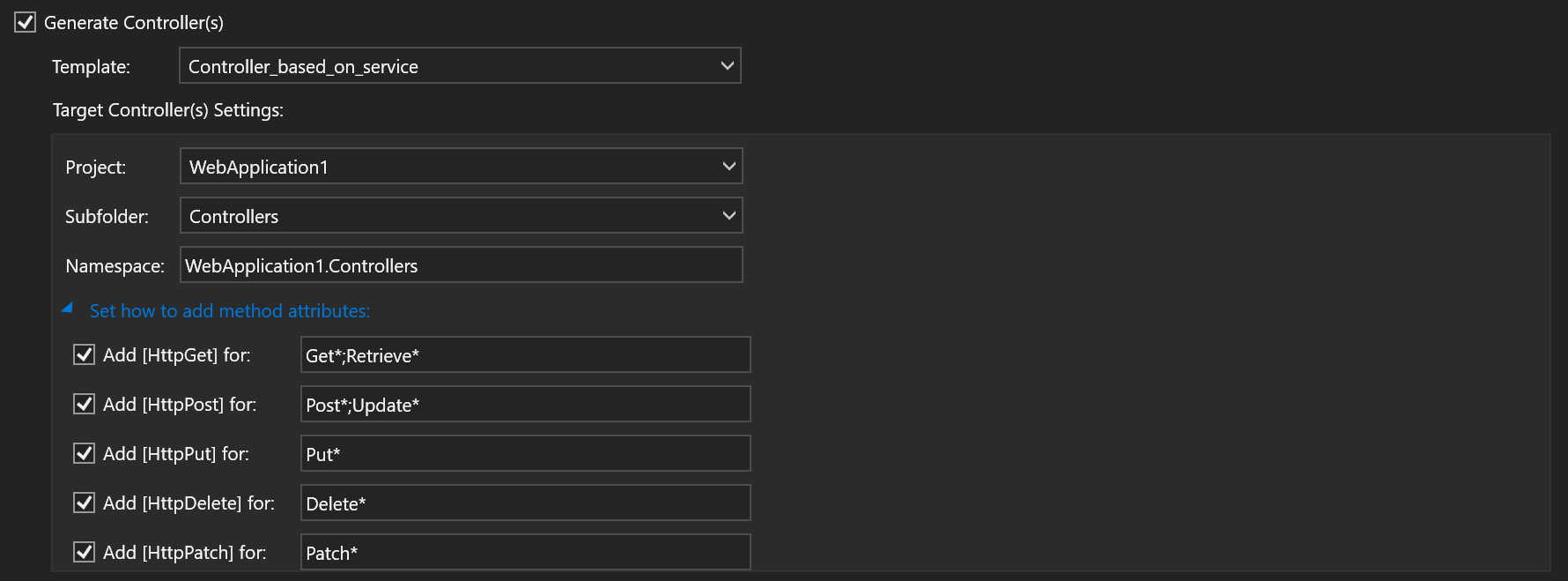This screenshot has height=581, width=1568.
Task: Open the Project dropdown showing WebApplication1
Action: click(461, 167)
